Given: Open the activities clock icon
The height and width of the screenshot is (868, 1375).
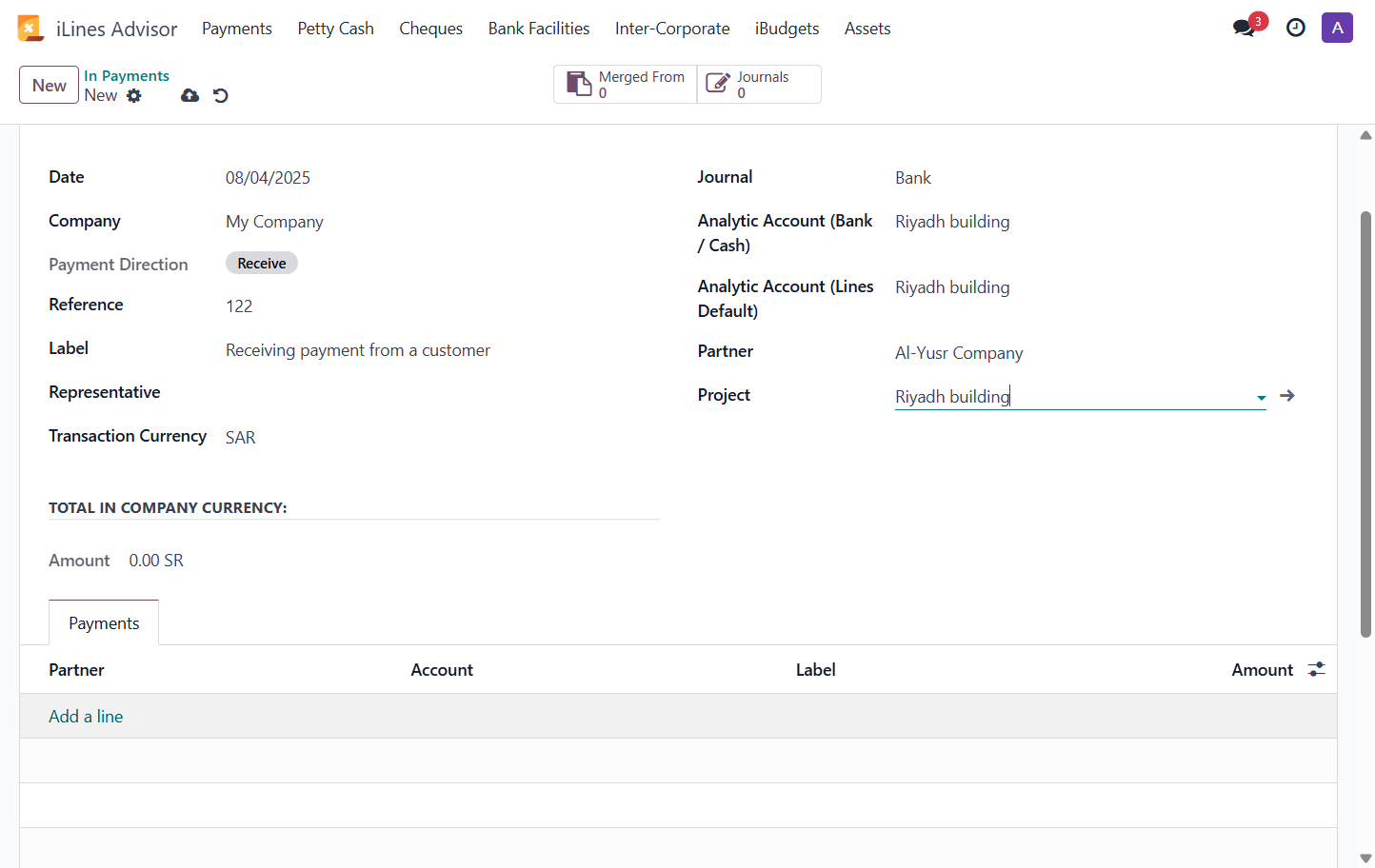Looking at the screenshot, I should point(1296,28).
